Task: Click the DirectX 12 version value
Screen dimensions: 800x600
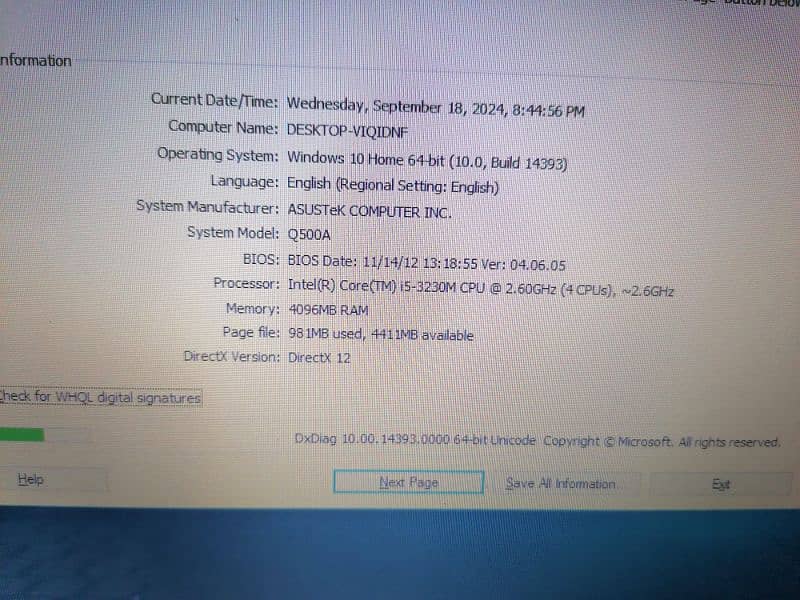Action: point(319,358)
